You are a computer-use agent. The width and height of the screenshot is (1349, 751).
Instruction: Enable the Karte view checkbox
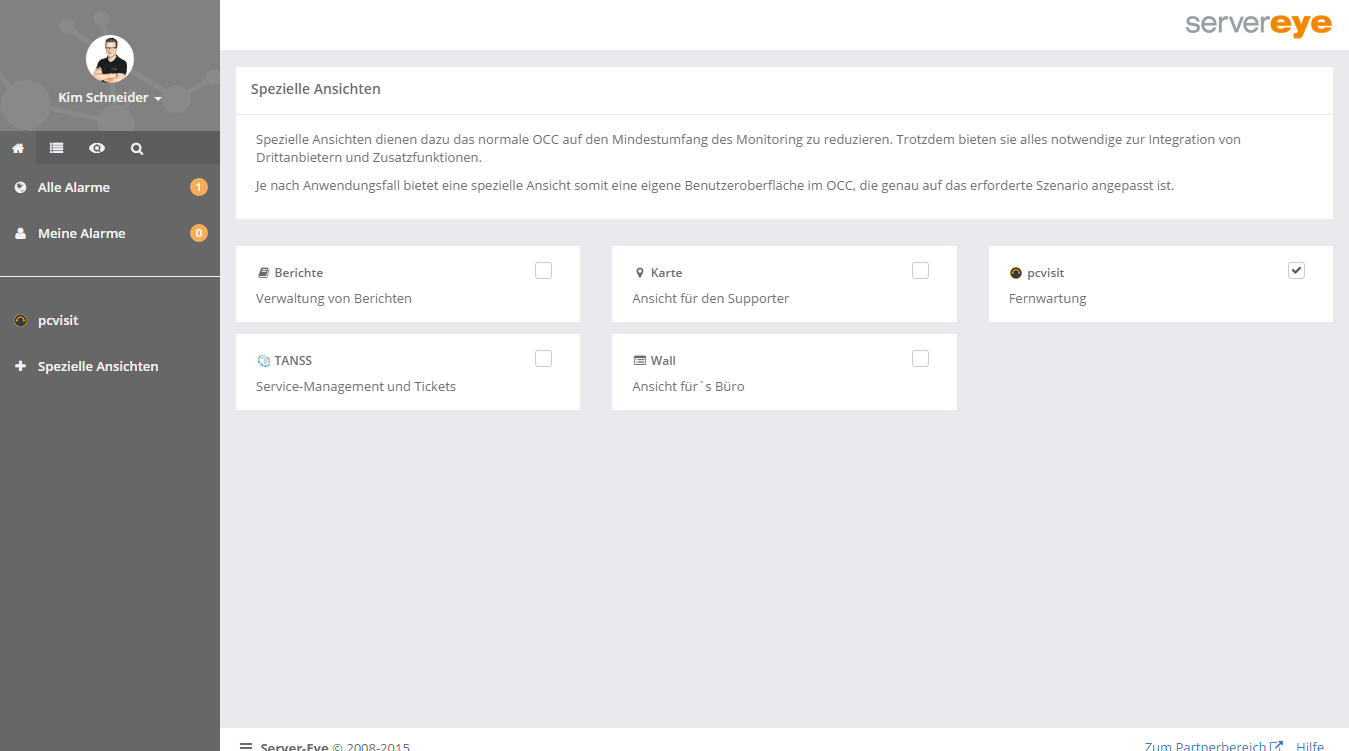[920, 270]
